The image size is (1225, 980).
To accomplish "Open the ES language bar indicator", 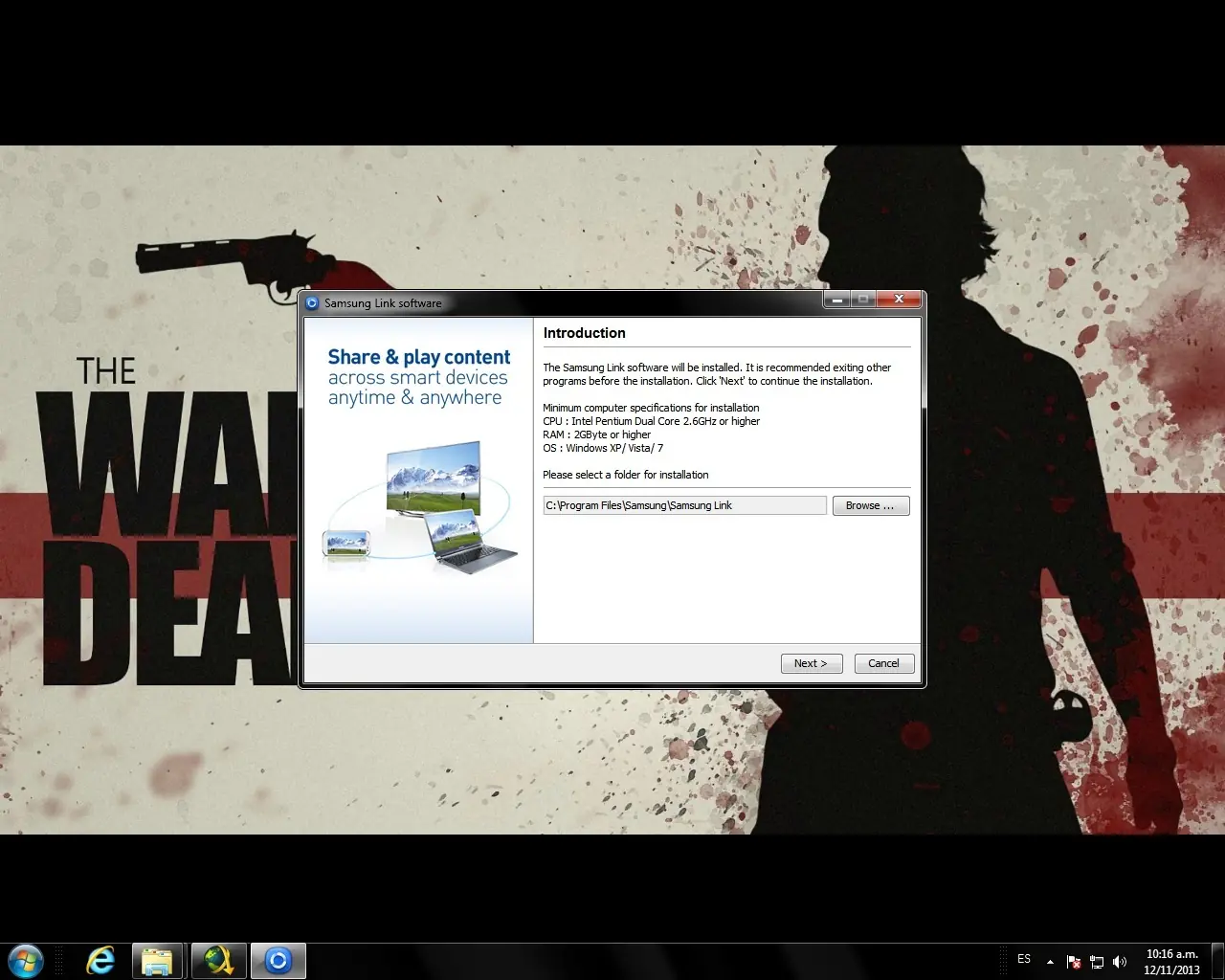I will click(x=1024, y=959).
